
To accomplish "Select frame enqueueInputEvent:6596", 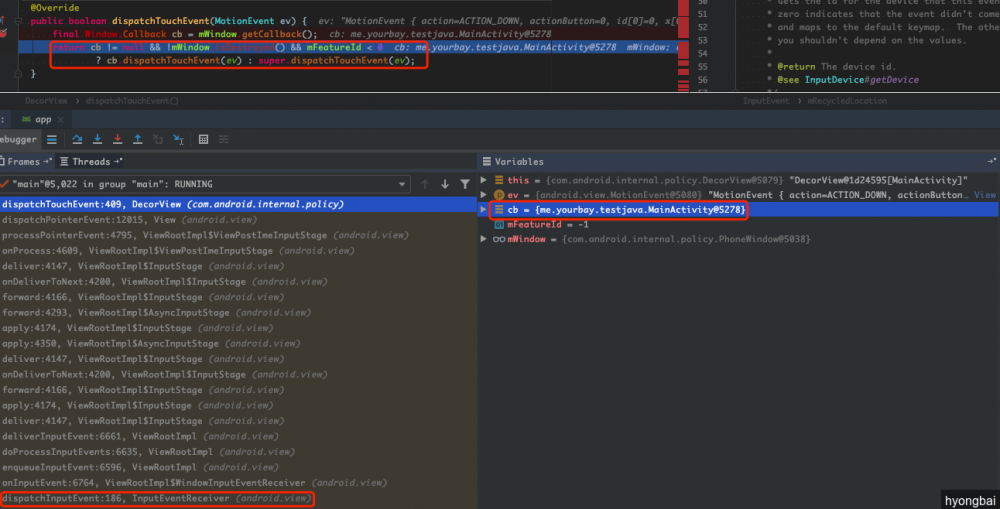I will (238, 467).
